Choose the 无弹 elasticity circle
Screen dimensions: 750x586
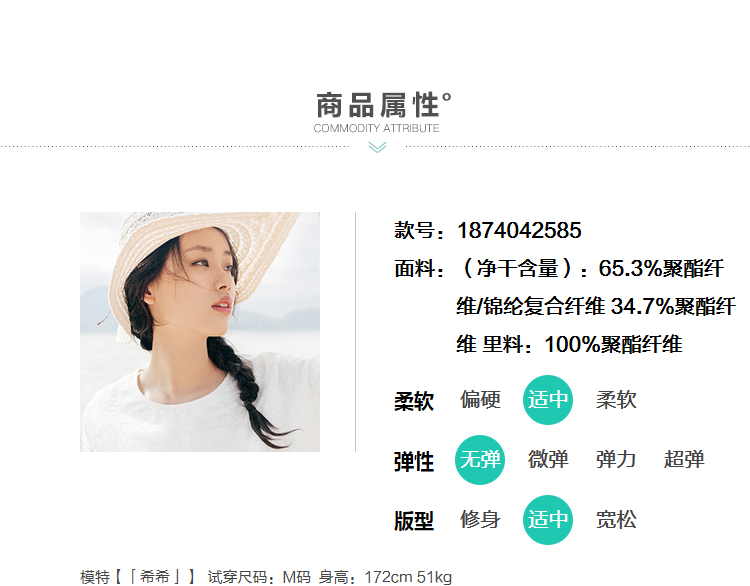point(480,460)
